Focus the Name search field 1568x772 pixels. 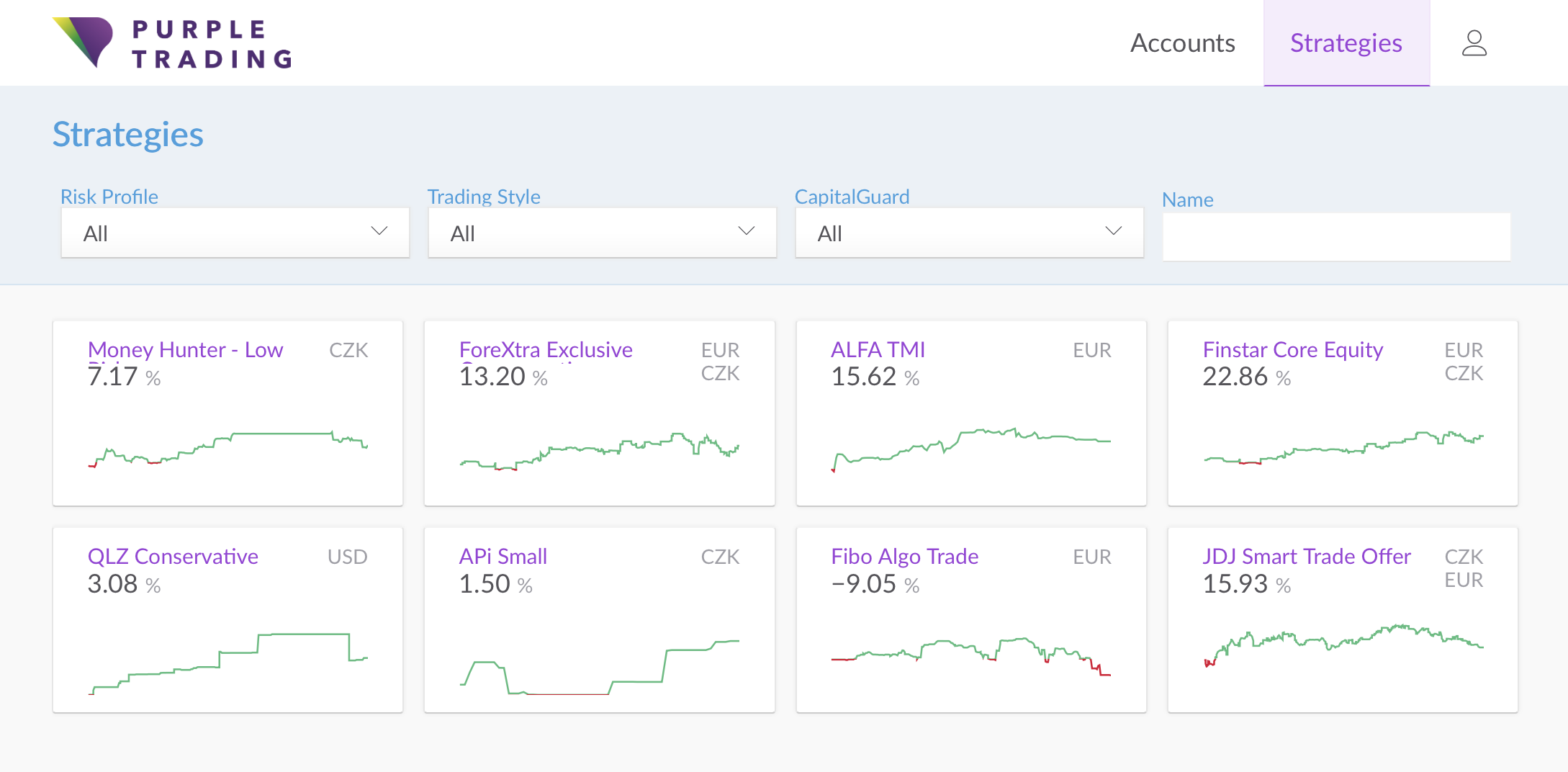[1337, 236]
